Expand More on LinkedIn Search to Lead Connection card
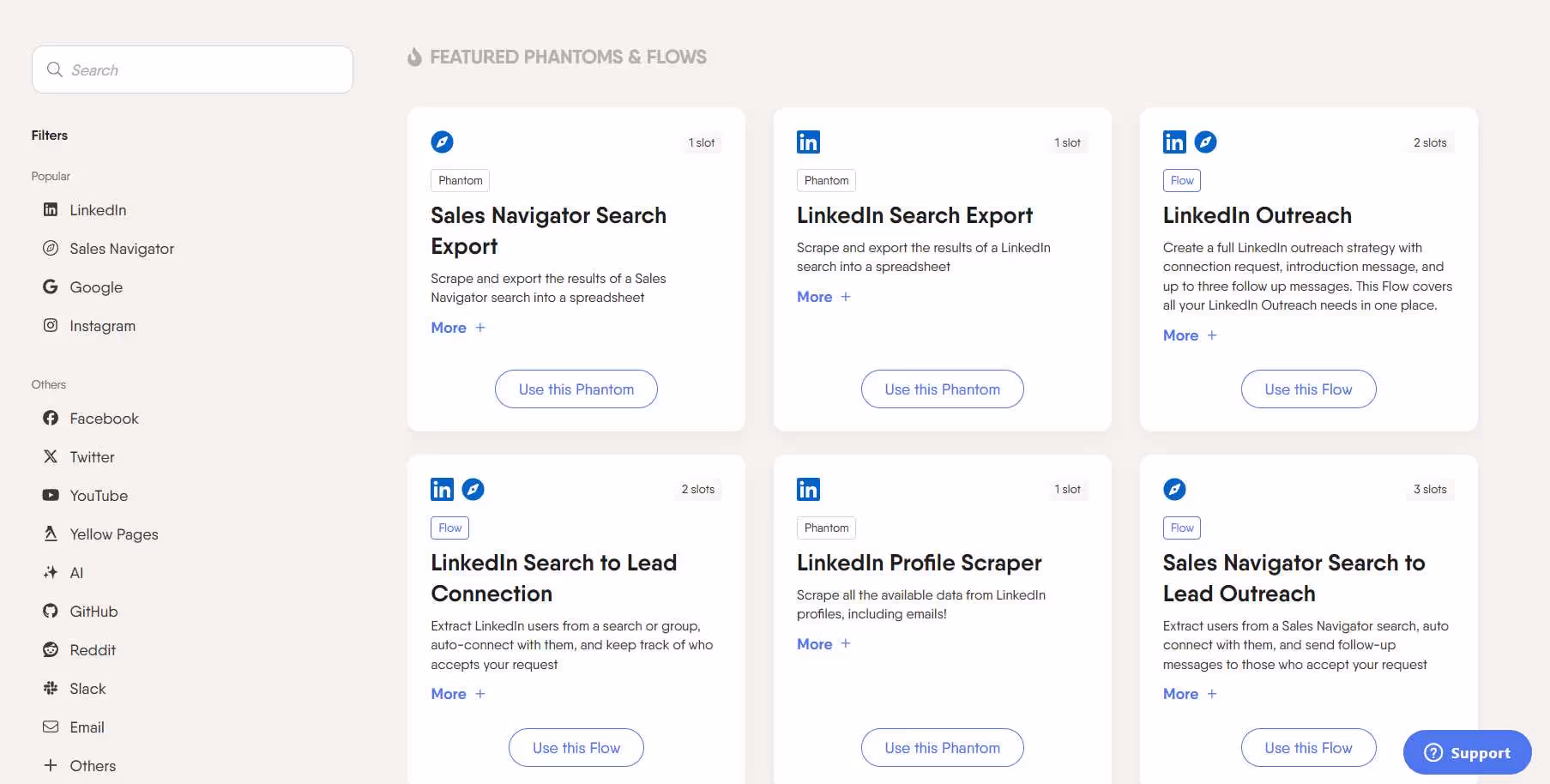The image size is (1550, 784). click(458, 694)
